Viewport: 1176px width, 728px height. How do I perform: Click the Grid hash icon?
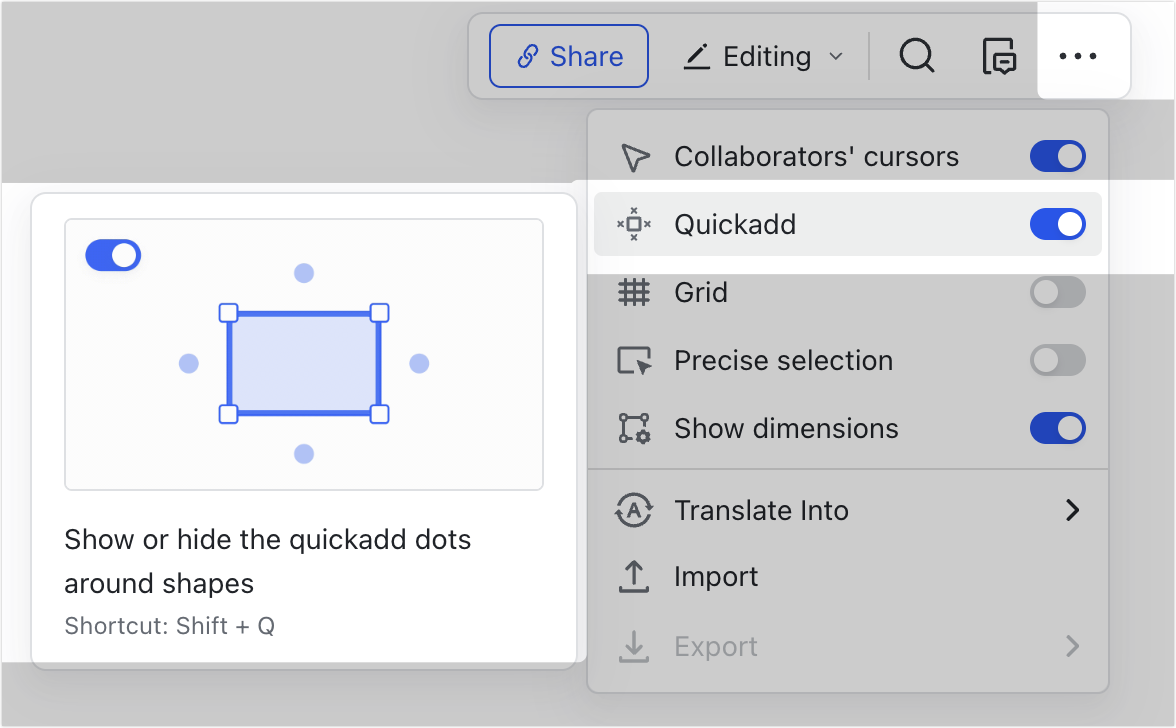click(x=634, y=293)
